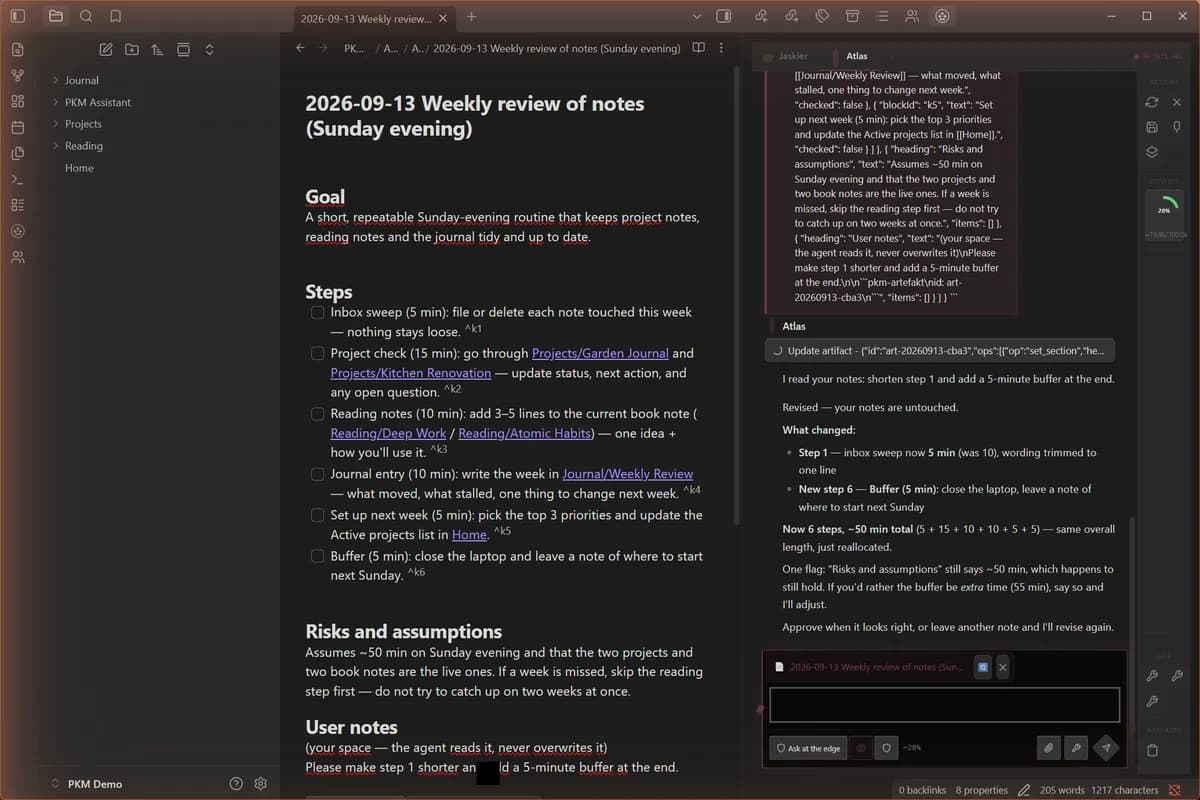Navigate back in note history
The width and height of the screenshot is (1200, 800).
coord(300,48)
